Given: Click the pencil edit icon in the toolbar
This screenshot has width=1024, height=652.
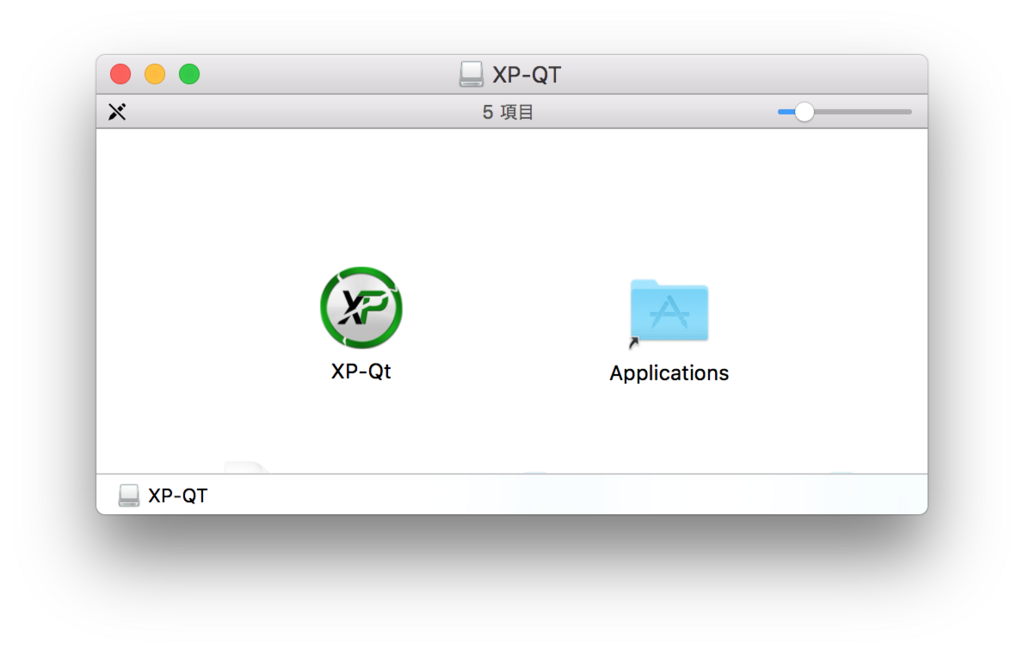Looking at the screenshot, I should (x=116, y=111).
